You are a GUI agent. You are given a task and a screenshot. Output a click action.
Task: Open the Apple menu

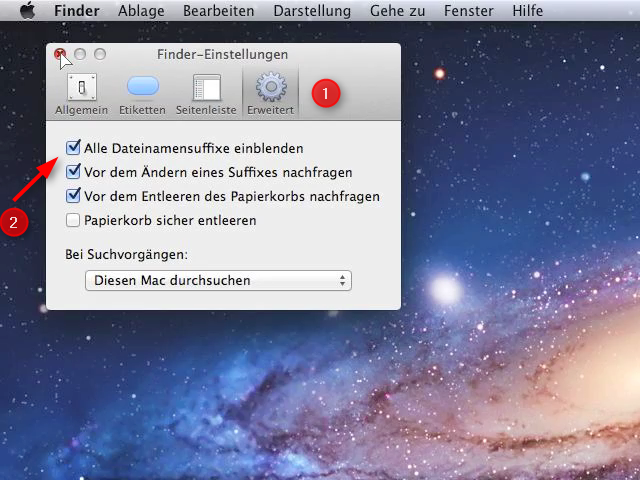click(x=28, y=10)
